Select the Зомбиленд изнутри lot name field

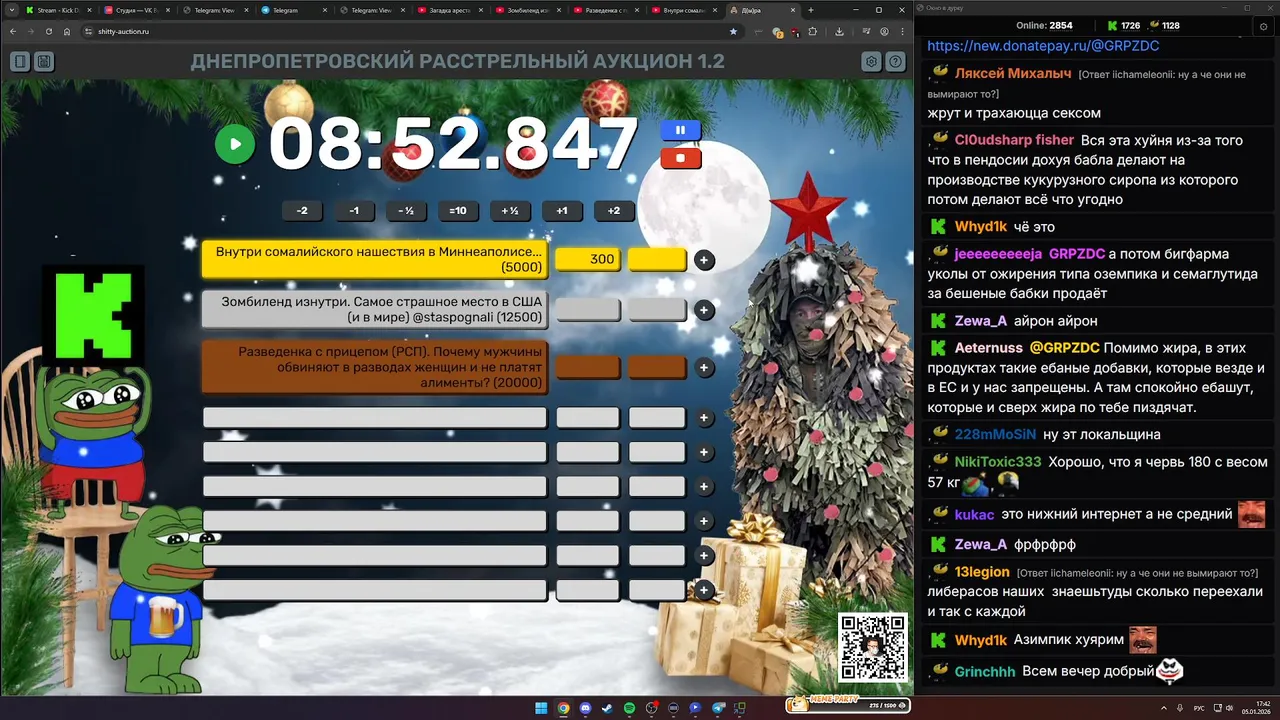coord(375,310)
